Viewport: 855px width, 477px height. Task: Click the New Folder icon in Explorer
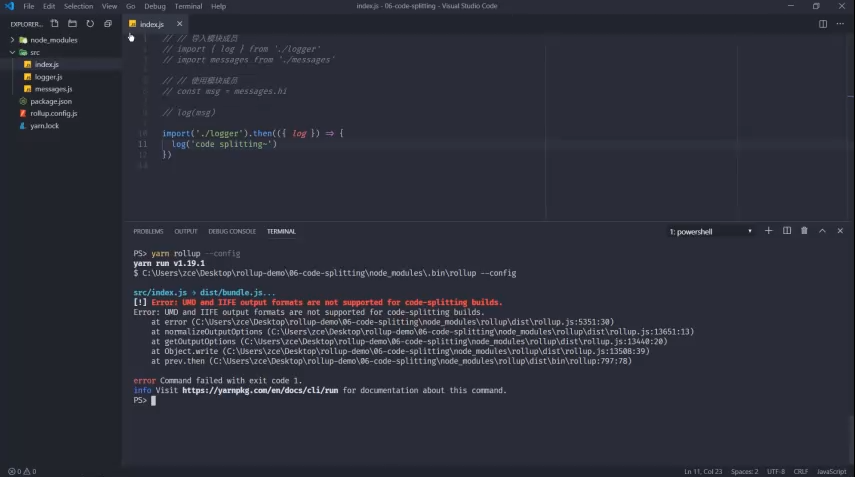72,23
